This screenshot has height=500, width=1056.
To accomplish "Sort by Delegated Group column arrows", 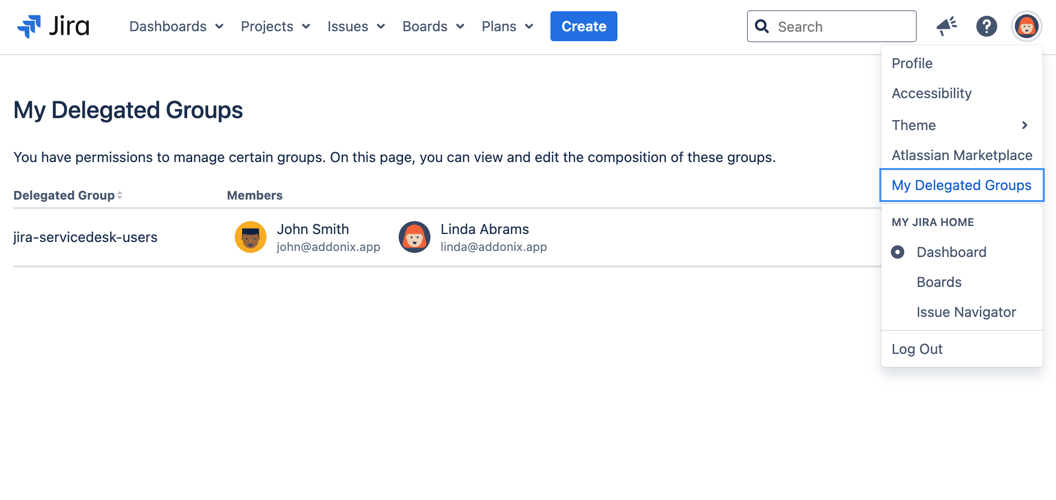I will 120,195.
